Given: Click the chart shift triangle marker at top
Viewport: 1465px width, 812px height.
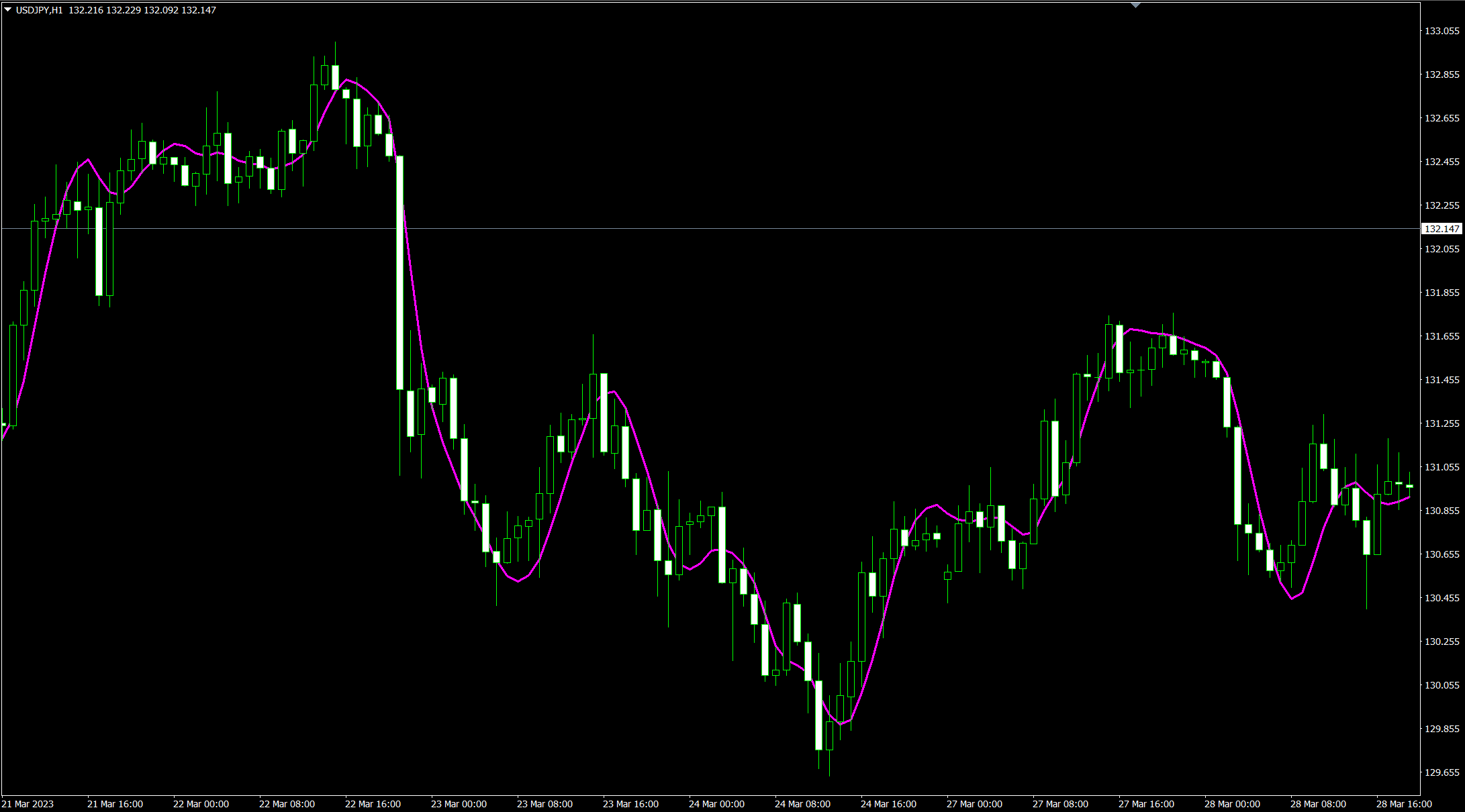Looking at the screenshot, I should point(1135,5).
